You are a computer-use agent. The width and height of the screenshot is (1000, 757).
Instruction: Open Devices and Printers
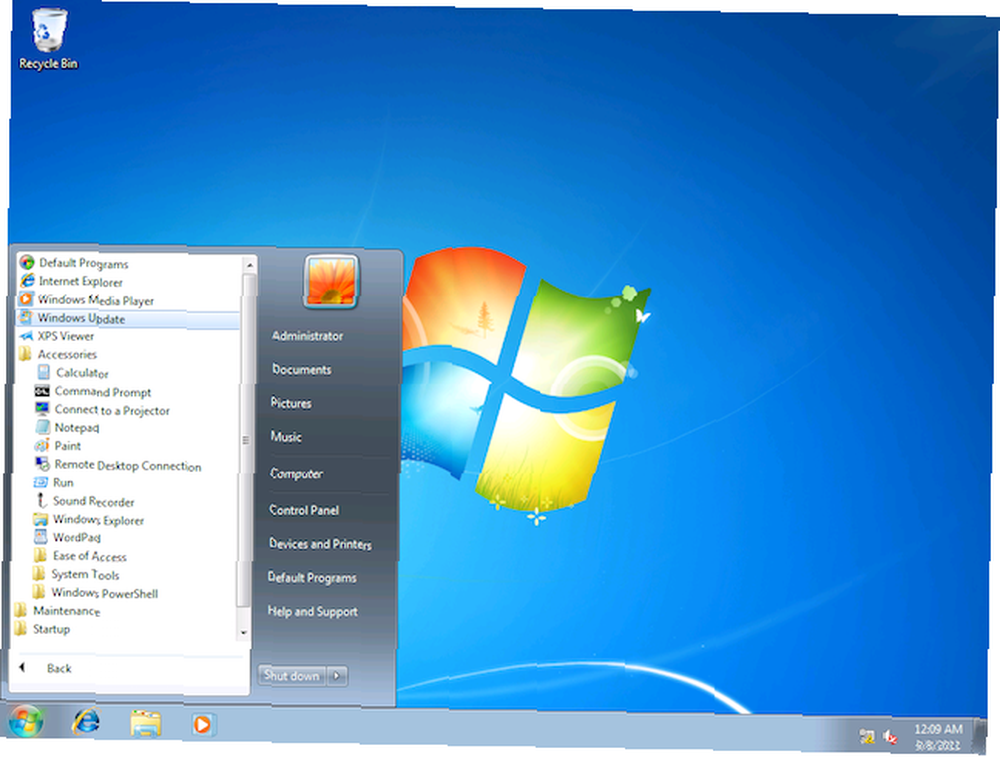click(320, 544)
